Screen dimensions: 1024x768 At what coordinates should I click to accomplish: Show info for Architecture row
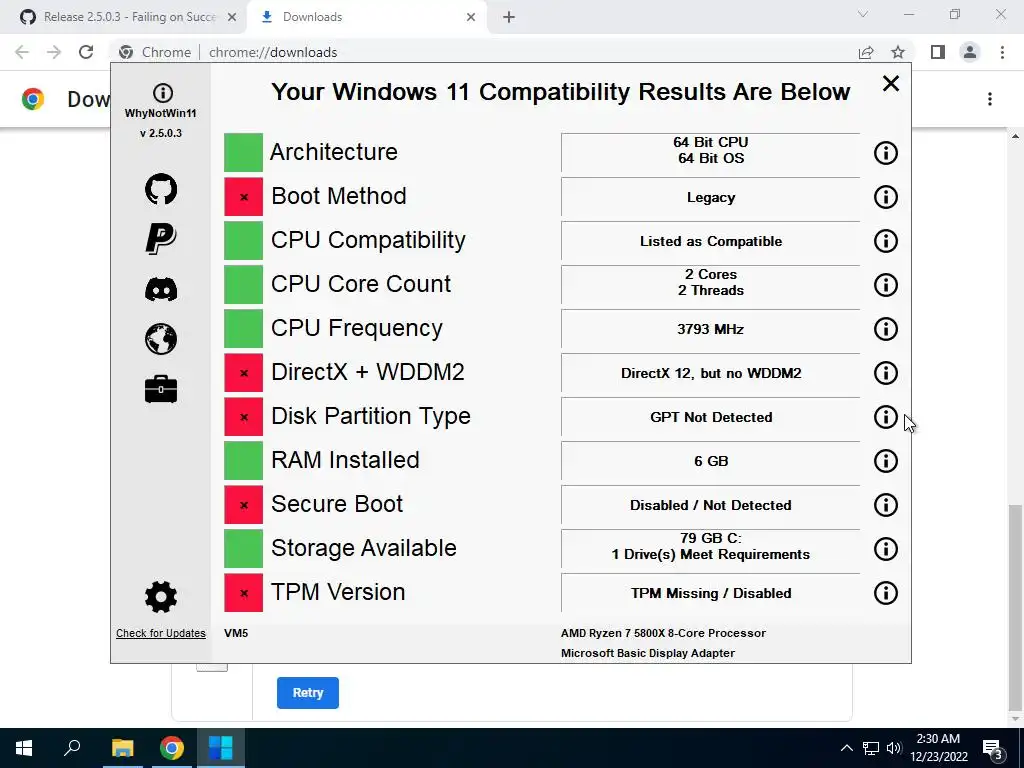(886, 153)
